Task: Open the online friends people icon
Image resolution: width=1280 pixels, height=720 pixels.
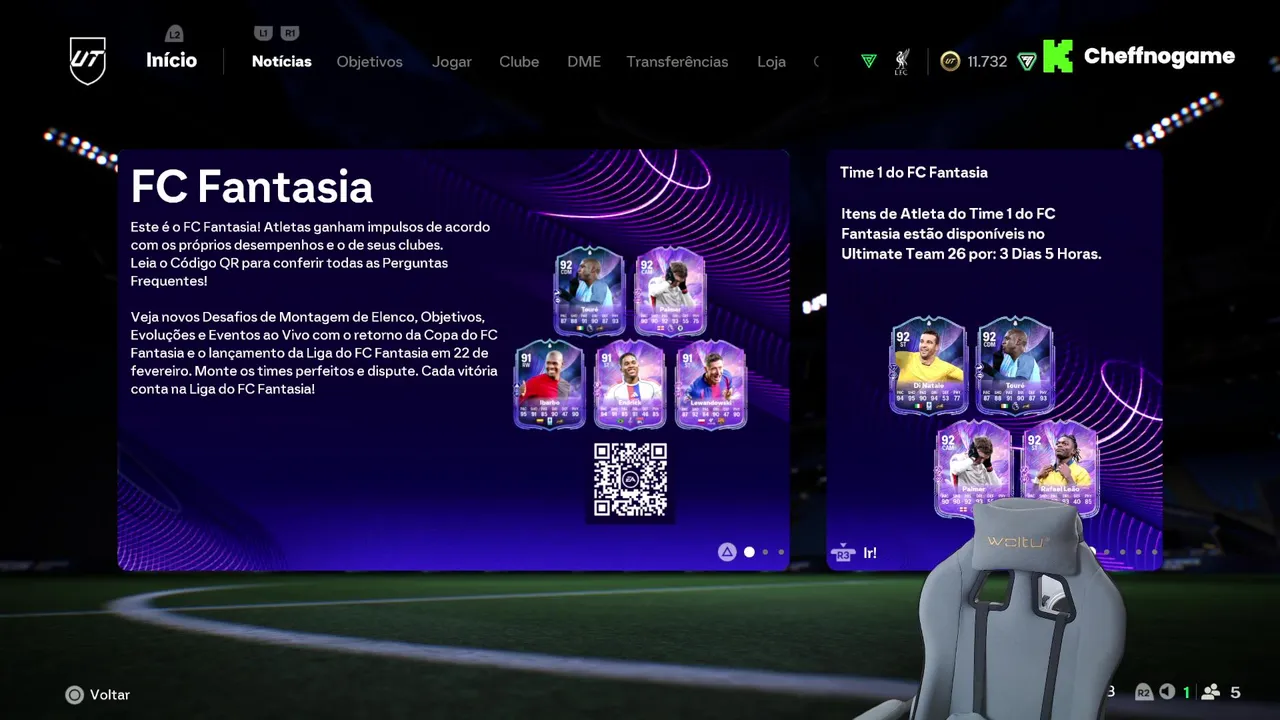Action: pos(1211,692)
